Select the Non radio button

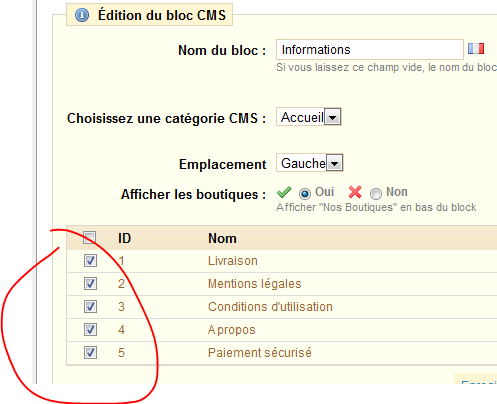[376, 193]
